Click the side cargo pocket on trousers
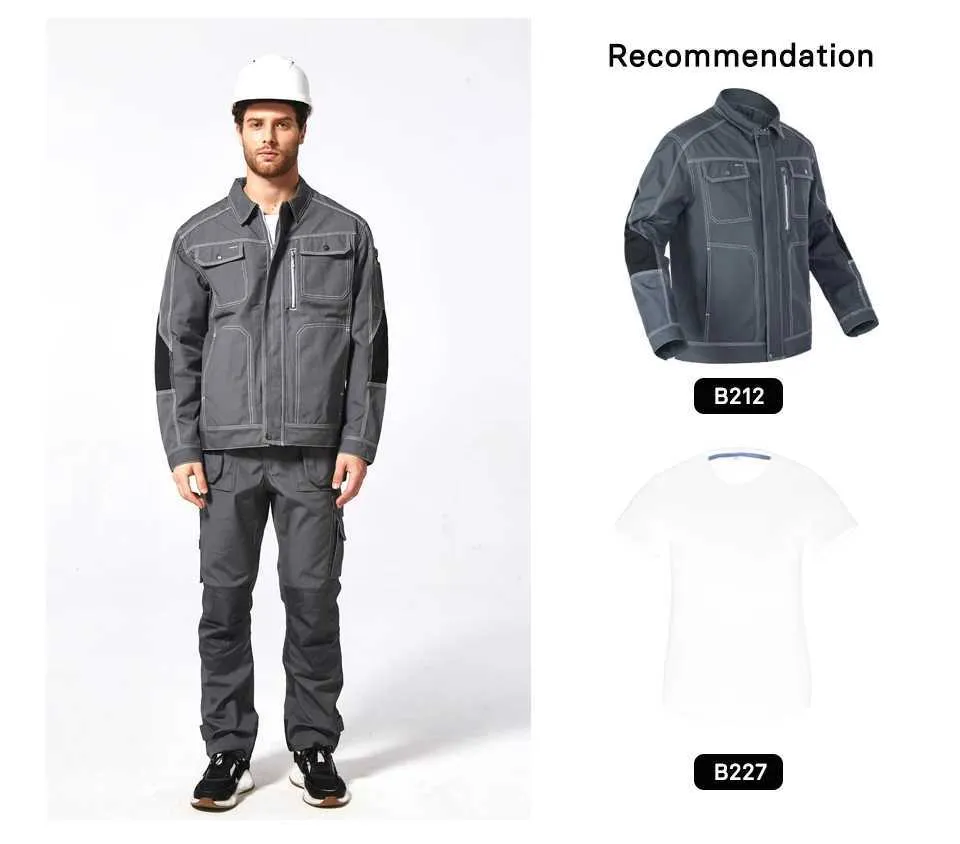This screenshot has width=960, height=844. tap(337, 550)
